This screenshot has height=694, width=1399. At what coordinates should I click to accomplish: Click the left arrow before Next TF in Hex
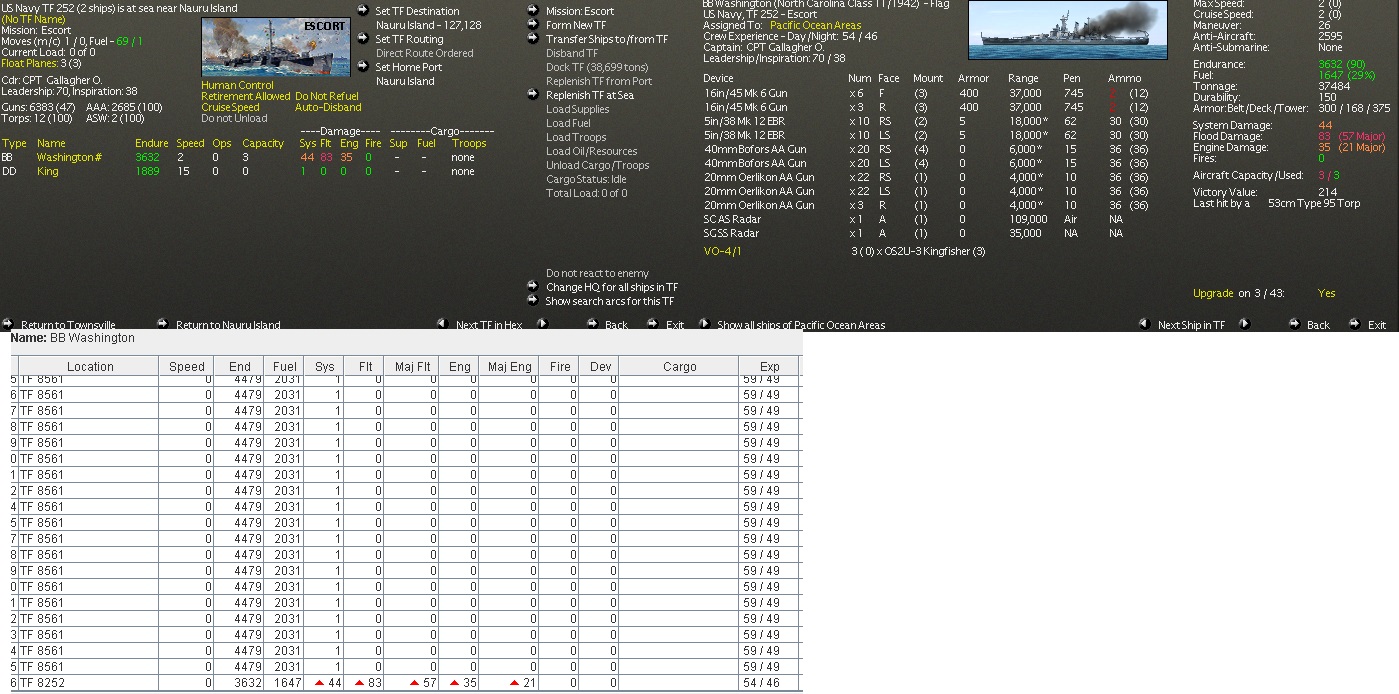click(442, 324)
